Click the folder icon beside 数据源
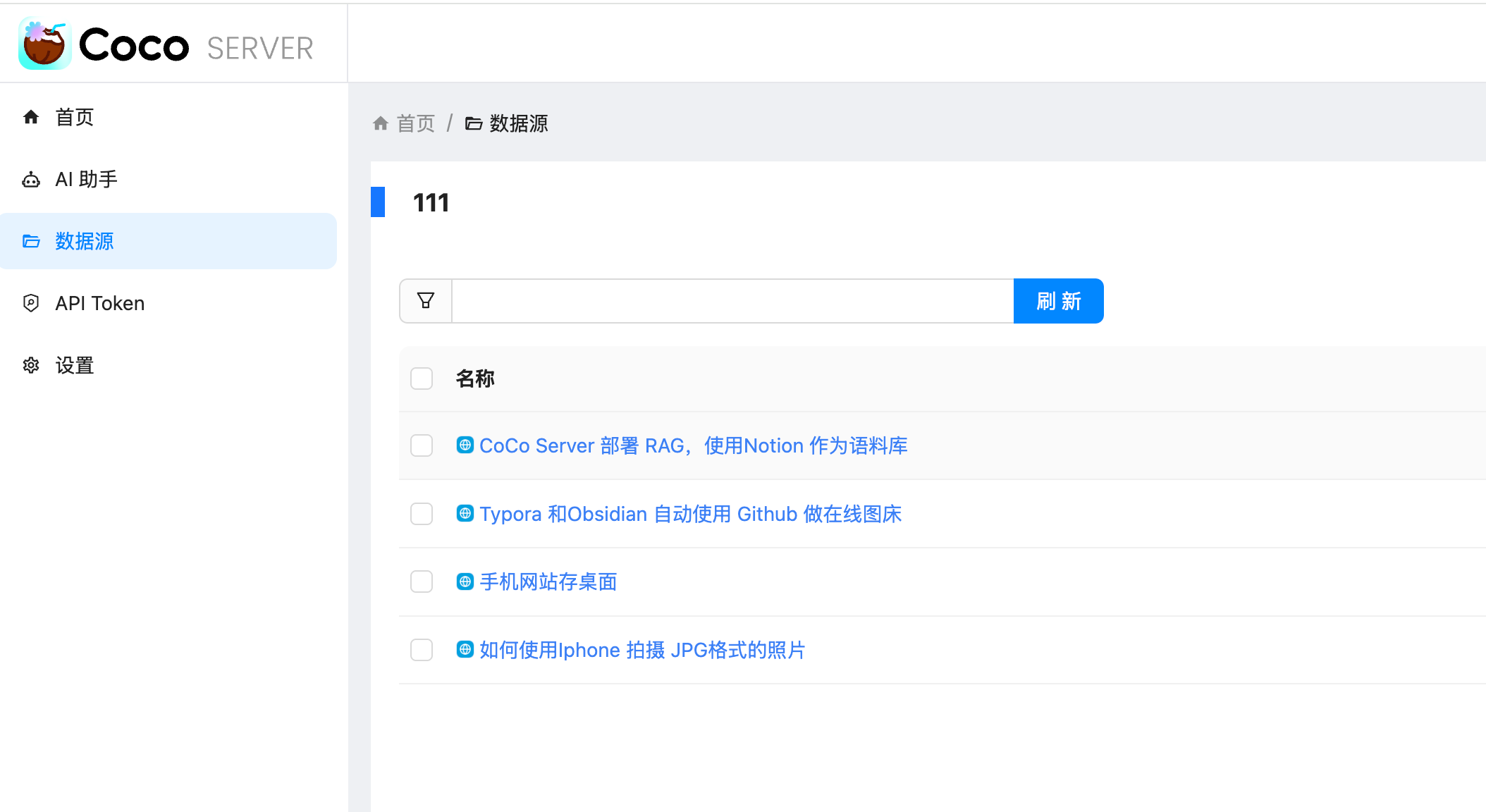Image resolution: width=1486 pixels, height=812 pixels. point(31,242)
